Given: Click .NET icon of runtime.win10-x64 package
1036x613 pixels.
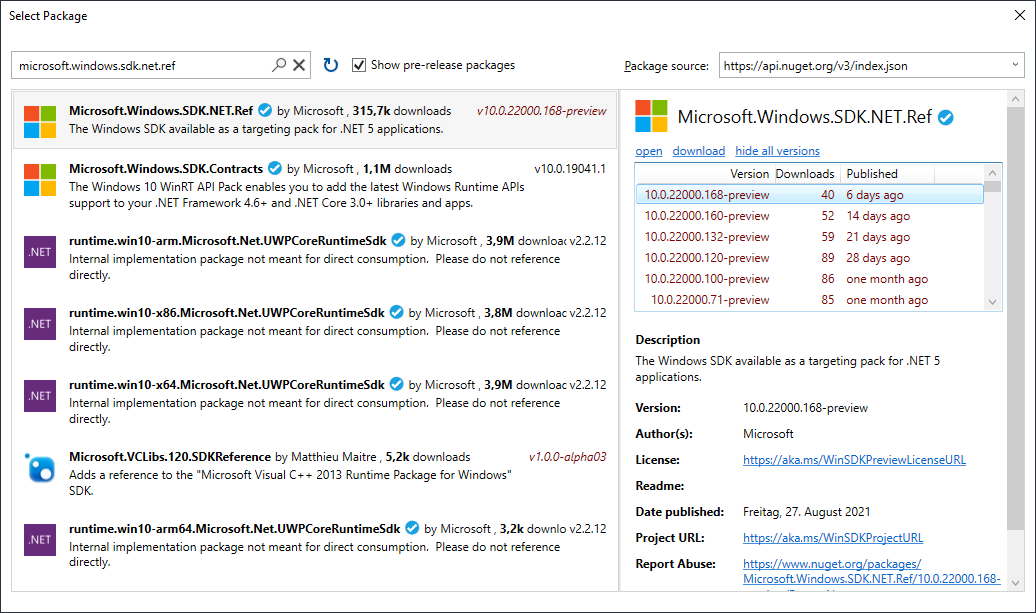Looking at the screenshot, I should coord(40,396).
